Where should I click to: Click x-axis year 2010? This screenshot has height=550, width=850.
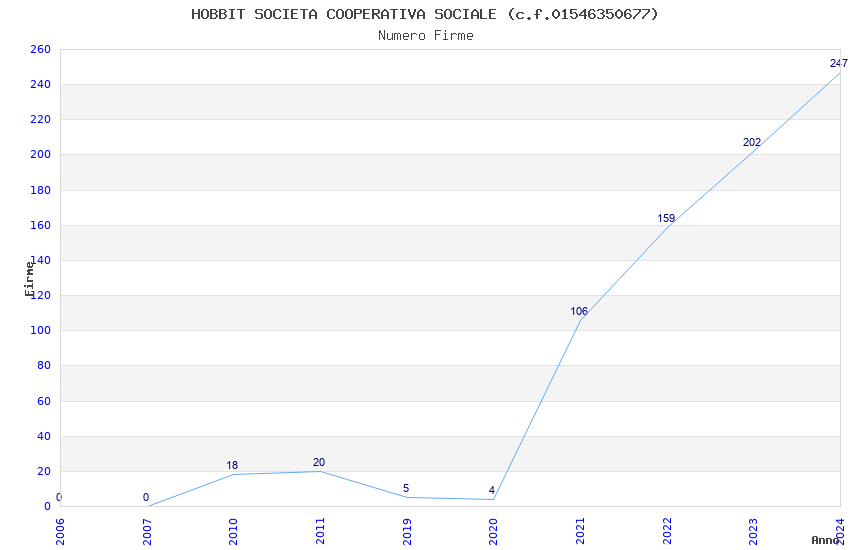234,531
